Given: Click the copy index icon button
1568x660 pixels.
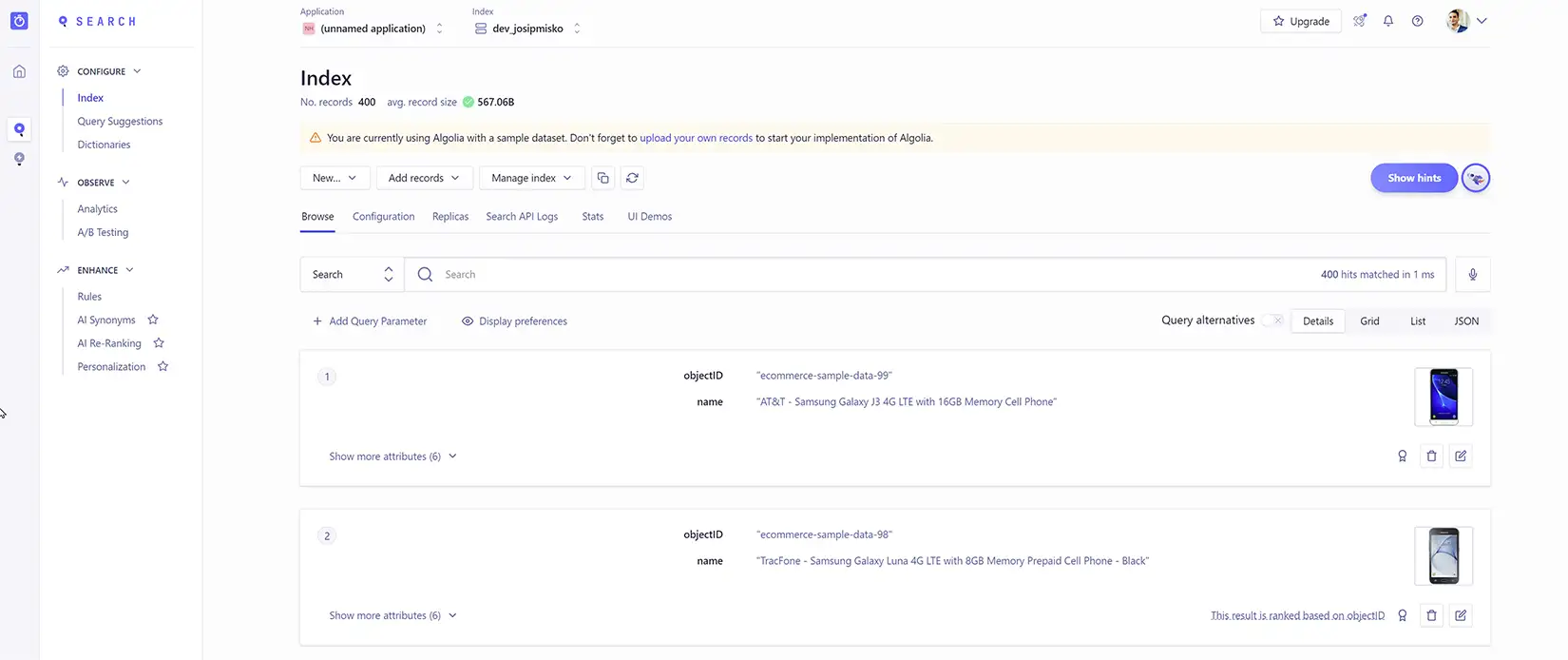Looking at the screenshot, I should [602, 178].
